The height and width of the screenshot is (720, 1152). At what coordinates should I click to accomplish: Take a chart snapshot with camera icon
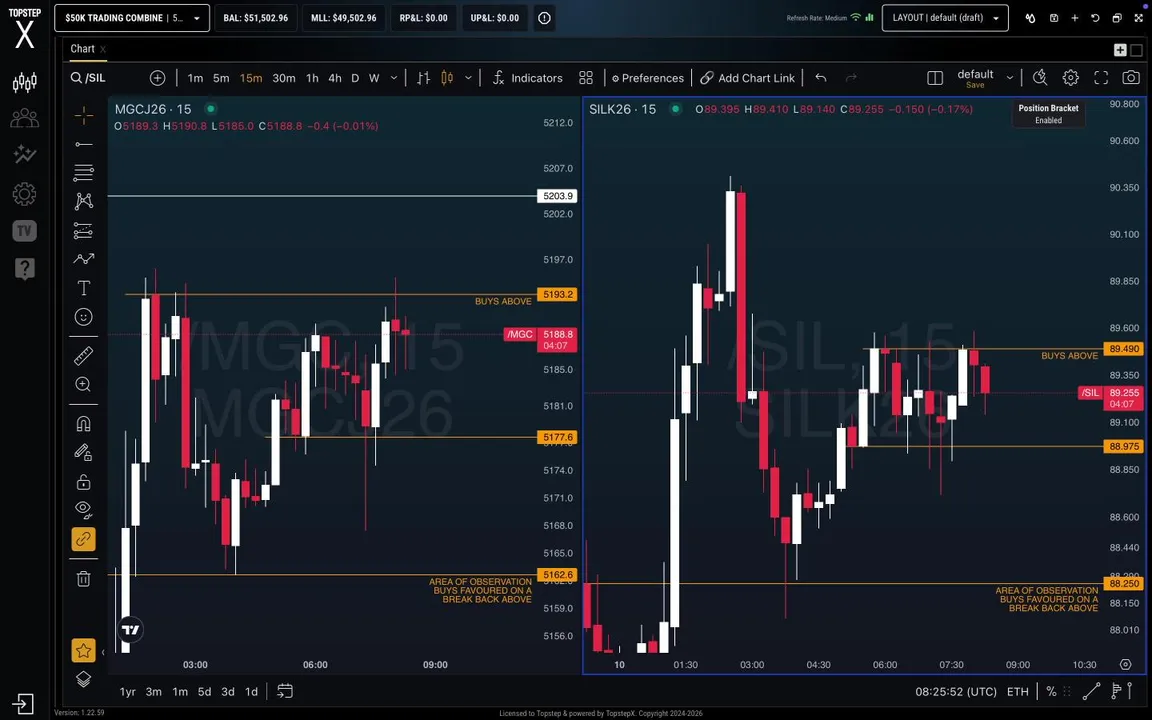tap(1131, 78)
